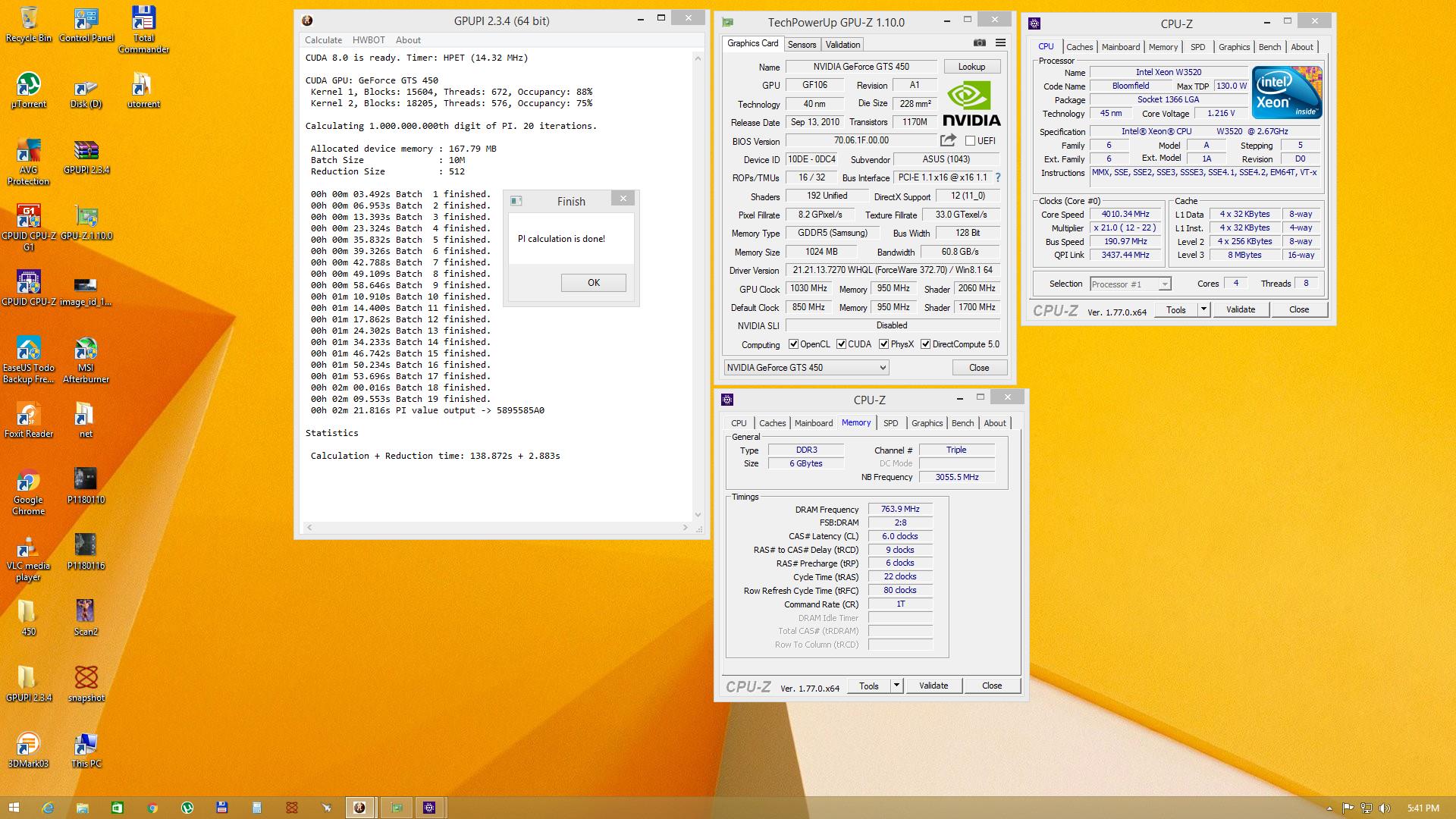Screen dimensions: 1456x819
Task: Click the bus interface question mark in GPU-Z
Action: (998, 177)
